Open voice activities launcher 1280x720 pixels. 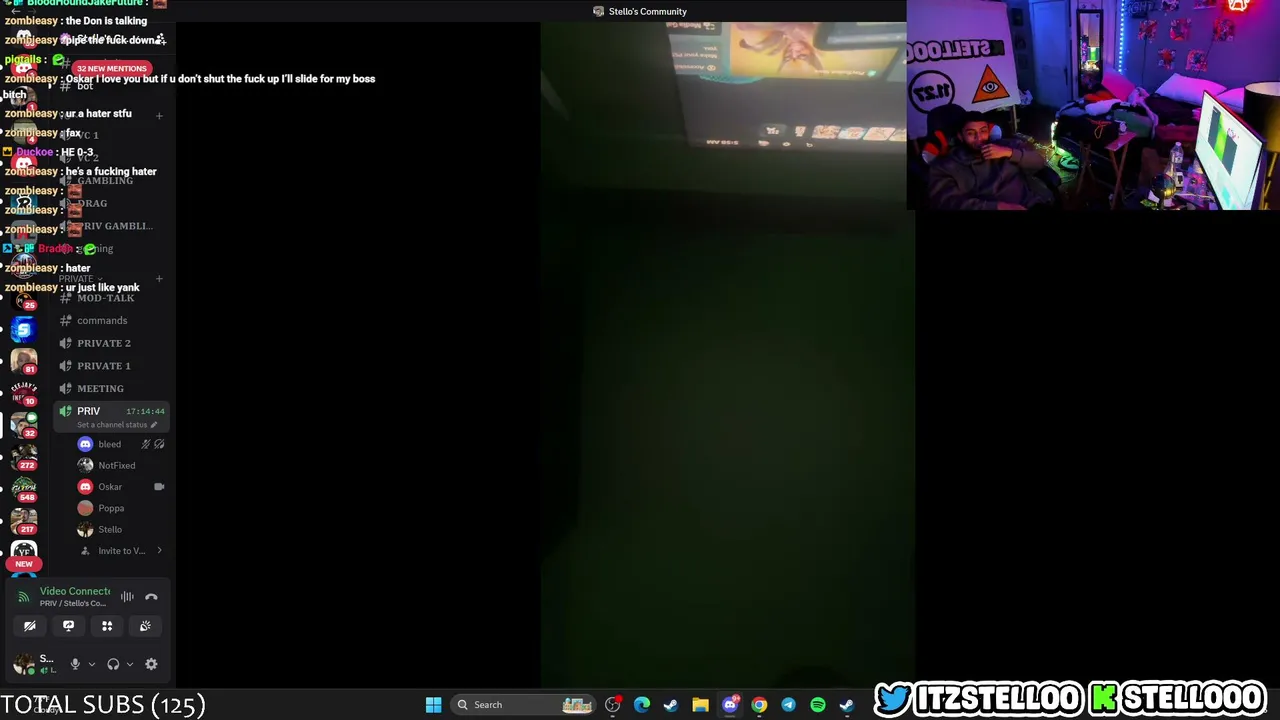coord(107,626)
